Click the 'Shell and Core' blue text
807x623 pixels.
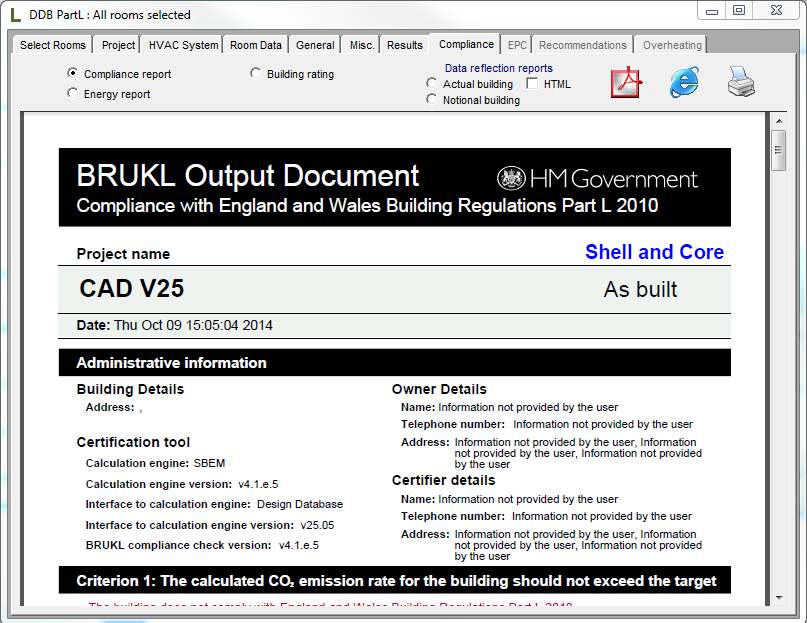coord(654,252)
